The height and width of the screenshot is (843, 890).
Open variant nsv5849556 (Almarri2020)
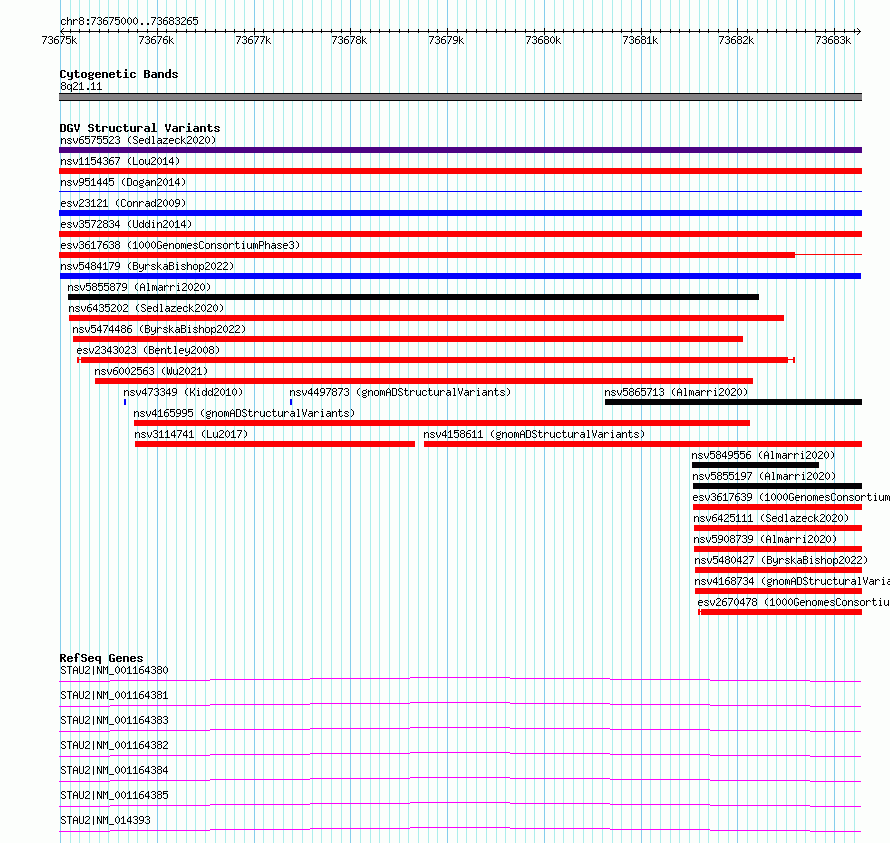(763, 455)
